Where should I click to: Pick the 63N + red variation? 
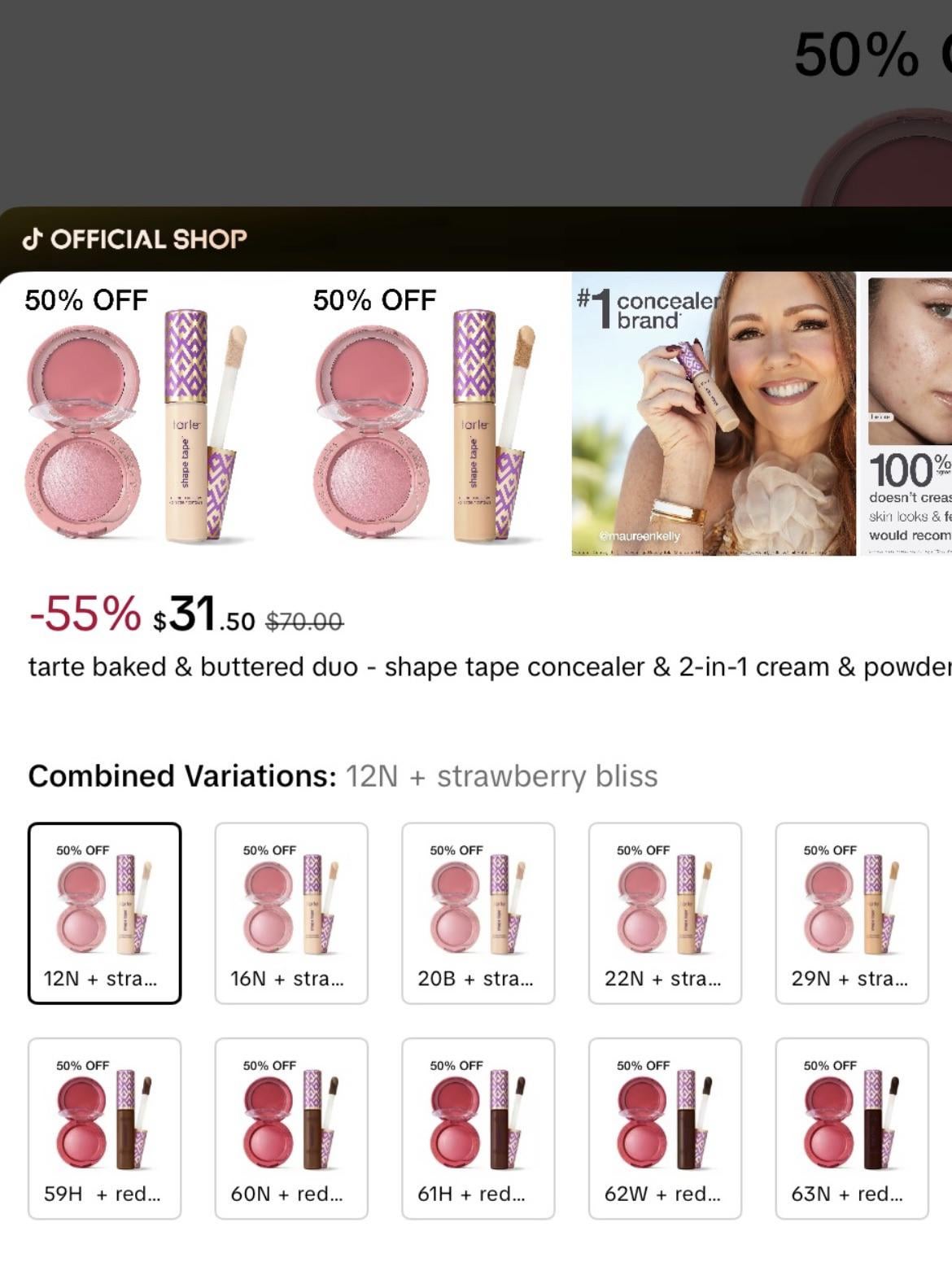[852, 1129]
